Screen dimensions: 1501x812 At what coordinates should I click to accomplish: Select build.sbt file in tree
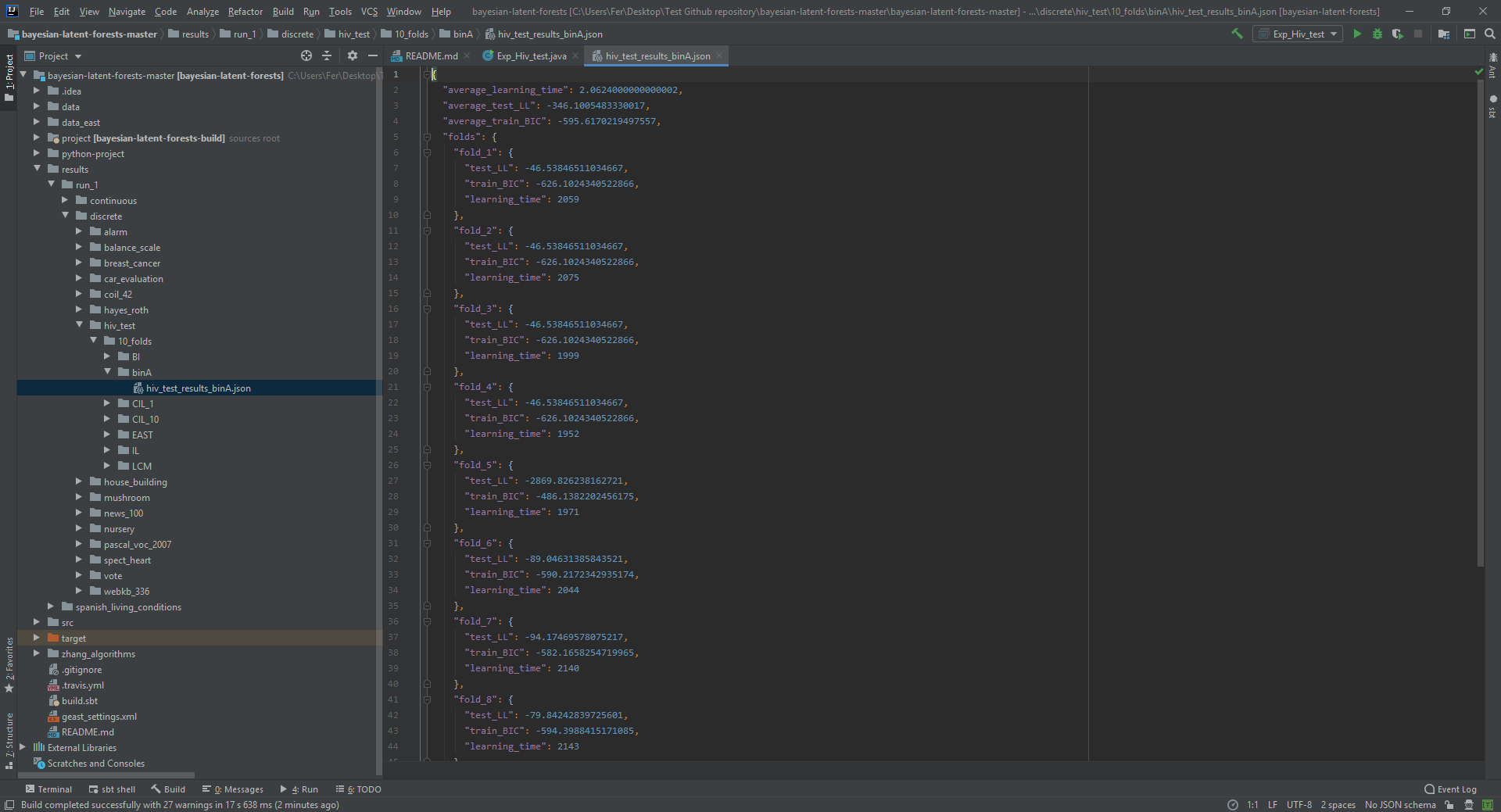(80, 700)
